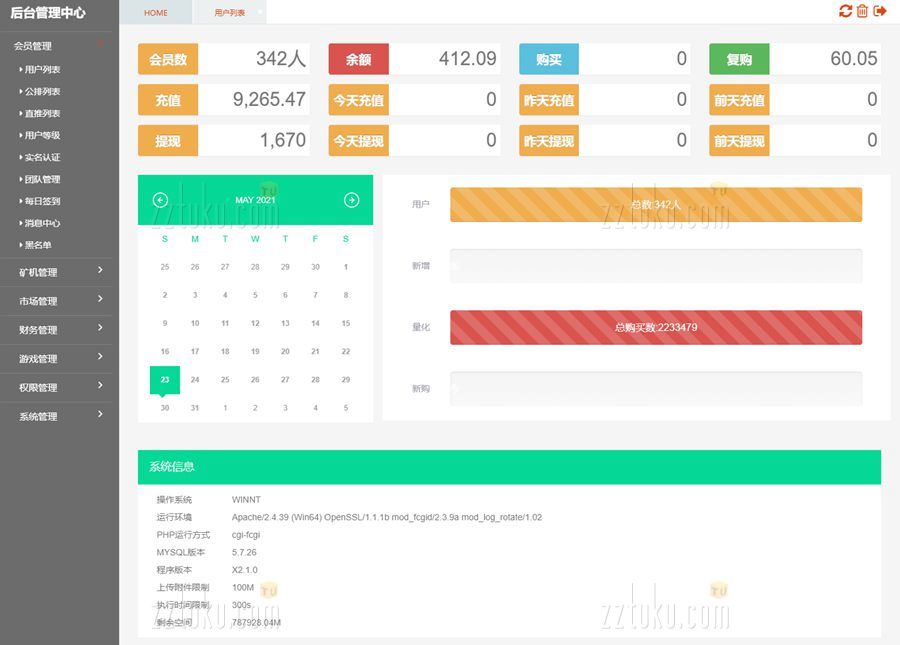Go to next month in calendar
Image resolution: width=900 pixels, height=645 pixels.
pyautogui.click(x=351, y=200)
